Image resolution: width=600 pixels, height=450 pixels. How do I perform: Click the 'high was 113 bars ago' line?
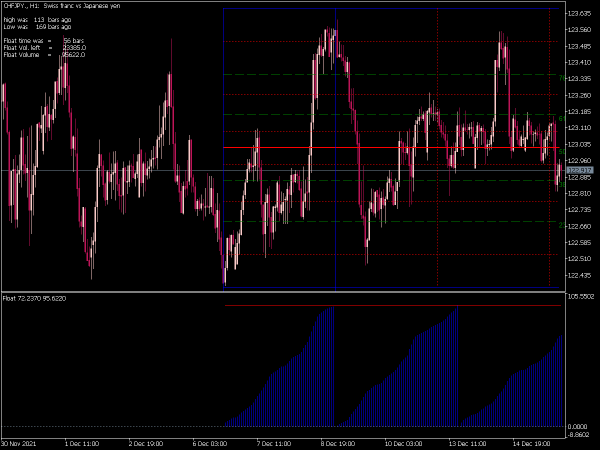37,20
